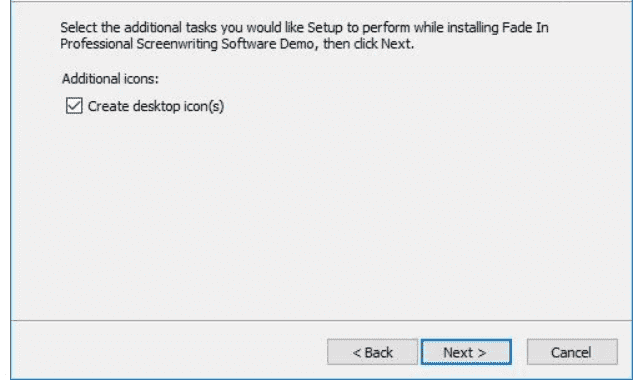Viewport: 642px width, 380px height.
Task: Proceed to the next installer step
Action: pyautogui.click(x=466, y=352)
